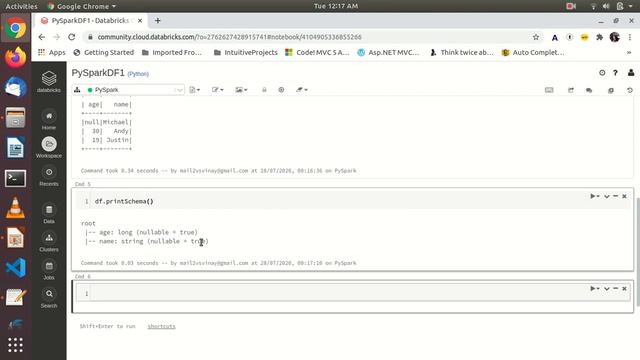Open the Workspace sidebar panel
This screenshot has height=360, width=640.
49,148
